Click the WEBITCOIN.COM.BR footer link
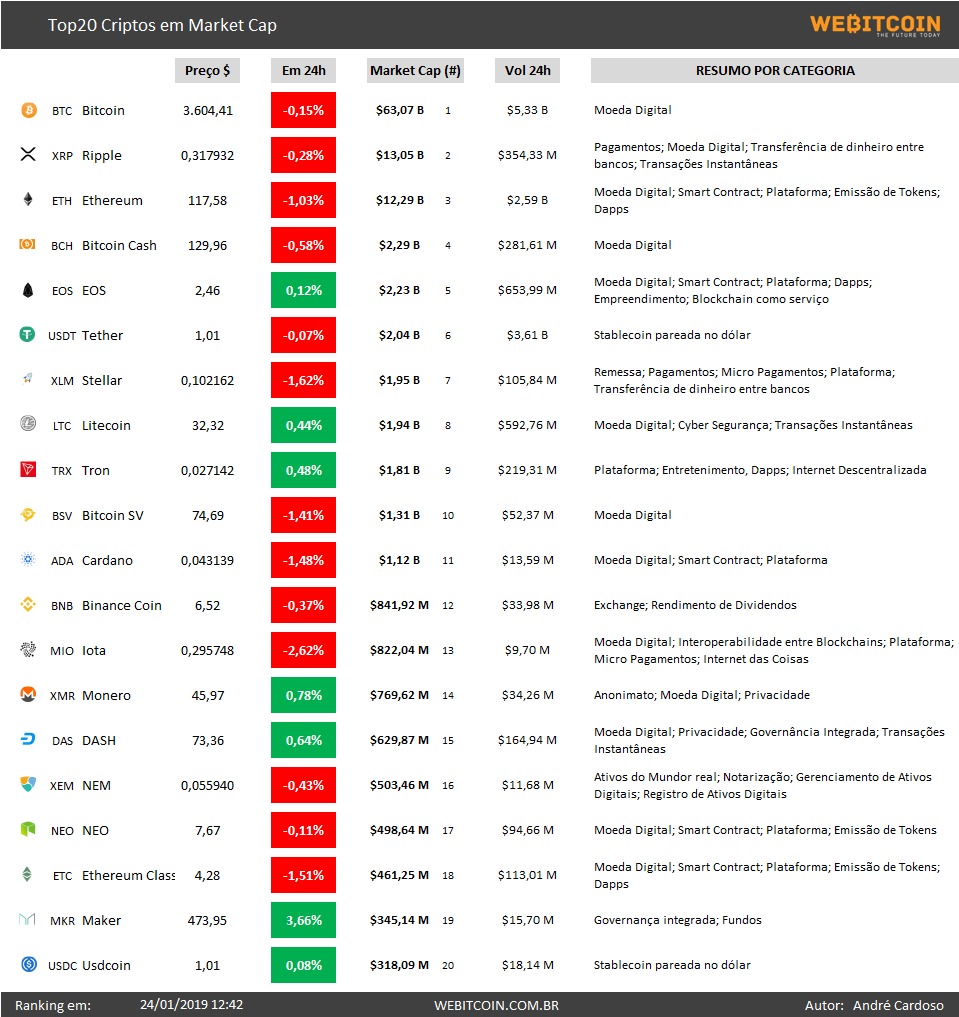The width and height of the screenshot is (959, 1017). [497, 1005]
